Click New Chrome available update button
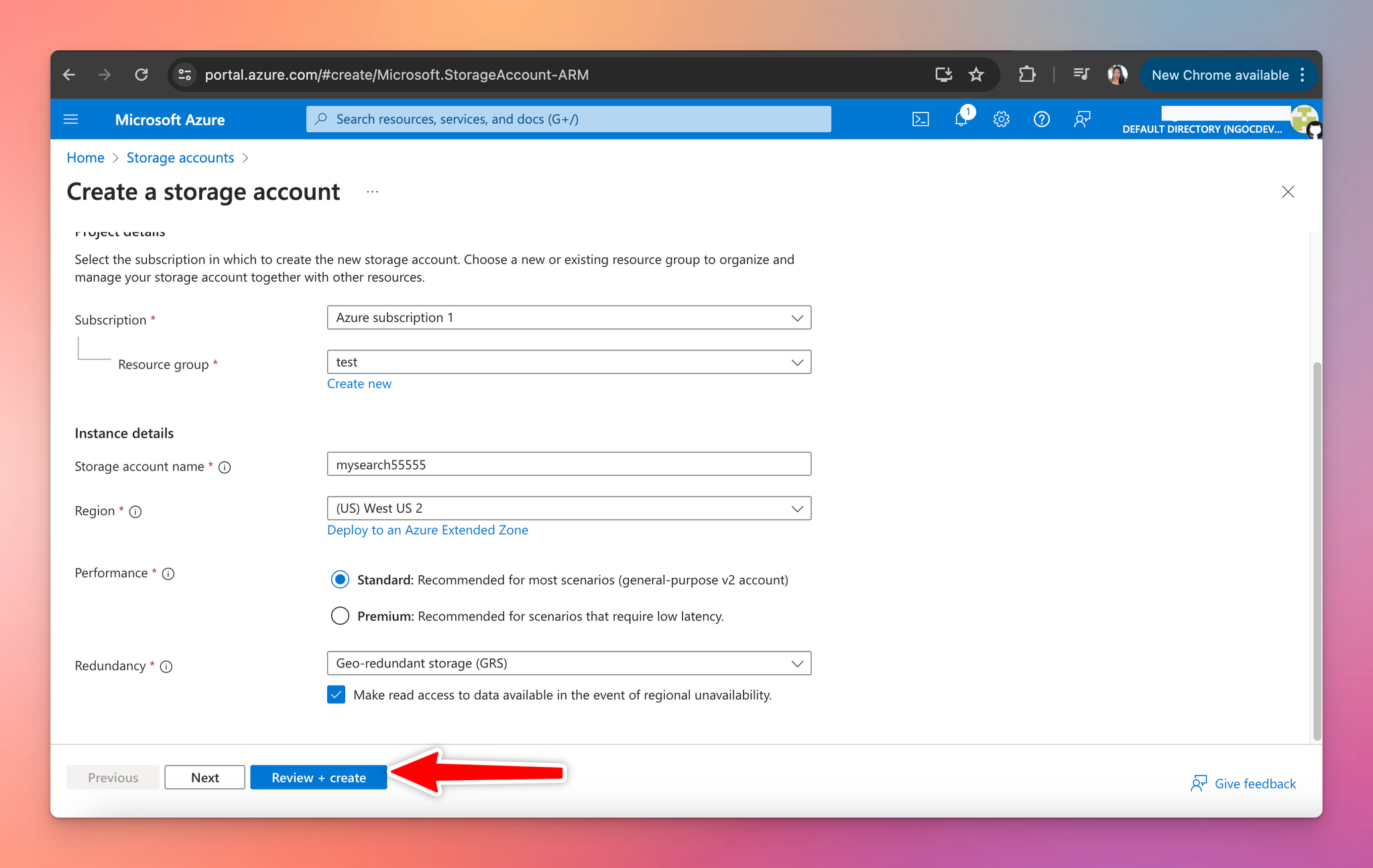Image resolution: width=1373 pixels, height=868 pixels. click(x=1219, y=75)
